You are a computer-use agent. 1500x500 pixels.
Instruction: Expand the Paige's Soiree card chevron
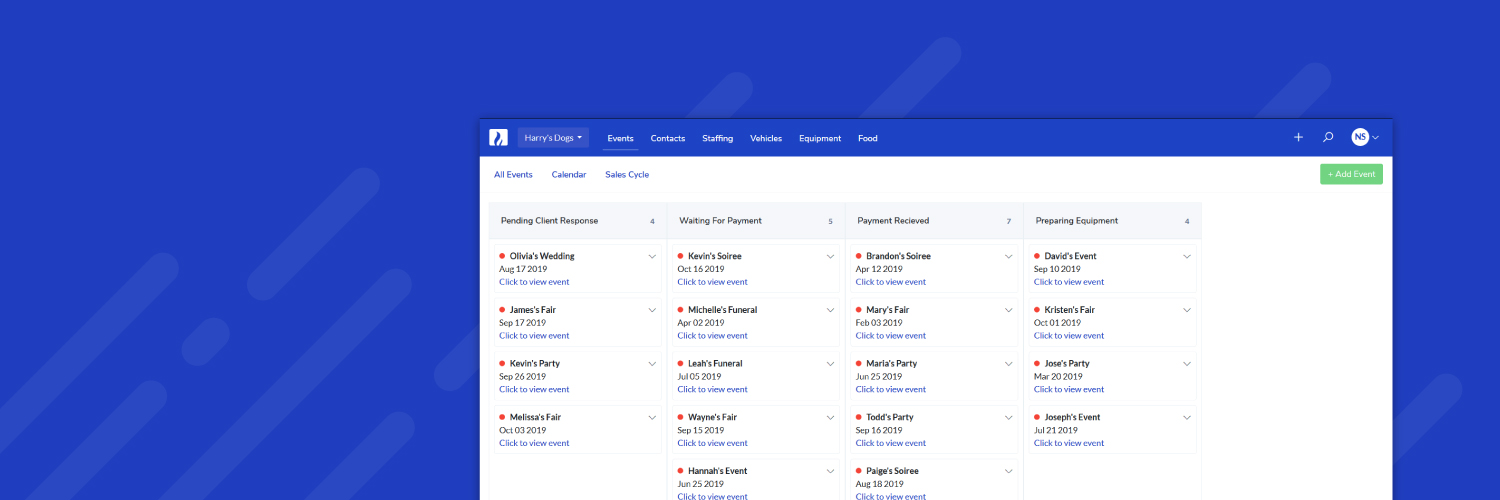click(x=1009, y=471)
